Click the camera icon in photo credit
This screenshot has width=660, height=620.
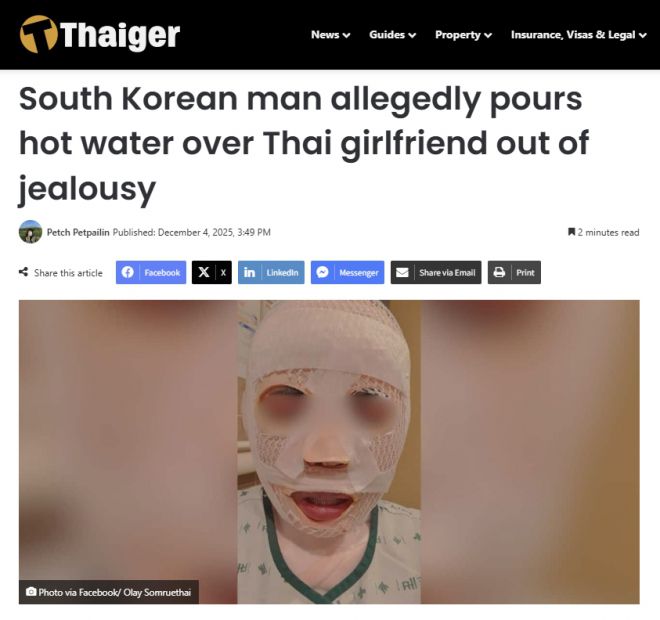click(x=31, y=592)
